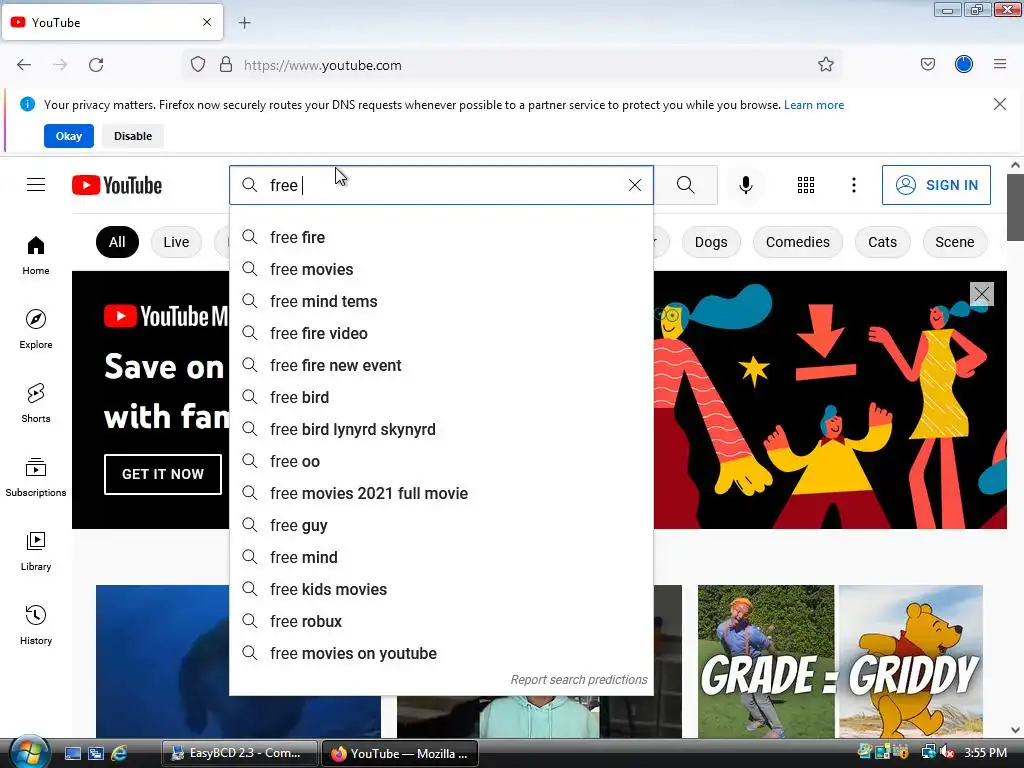This screenshot has width=1024, height=768.
Task: Choose suggestion 'free guy'
Action: 441,525
